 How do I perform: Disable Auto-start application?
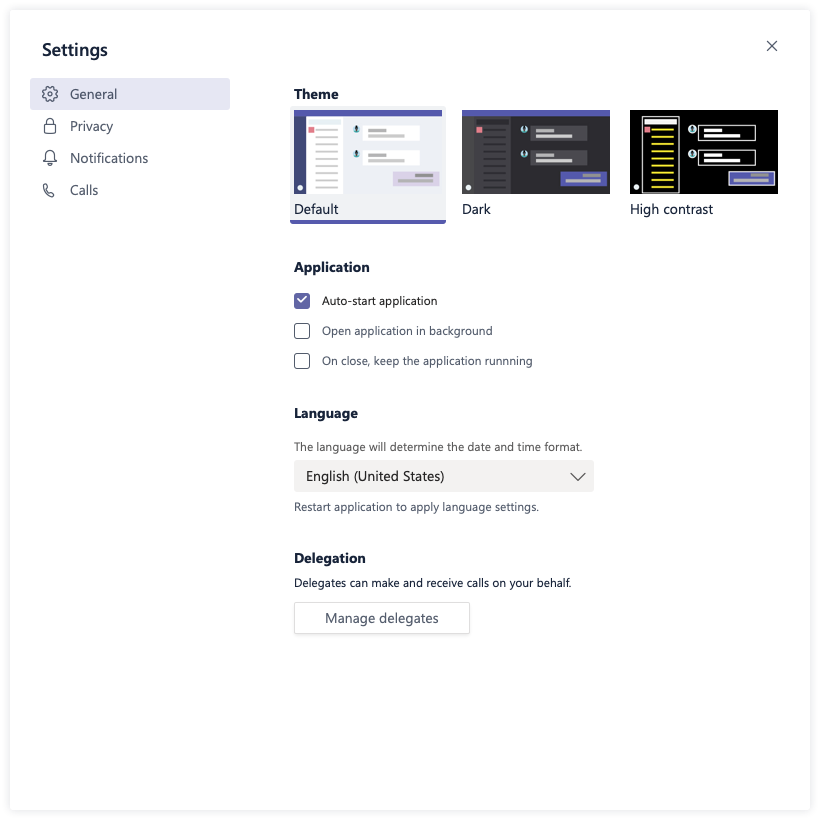coord(302,300)
